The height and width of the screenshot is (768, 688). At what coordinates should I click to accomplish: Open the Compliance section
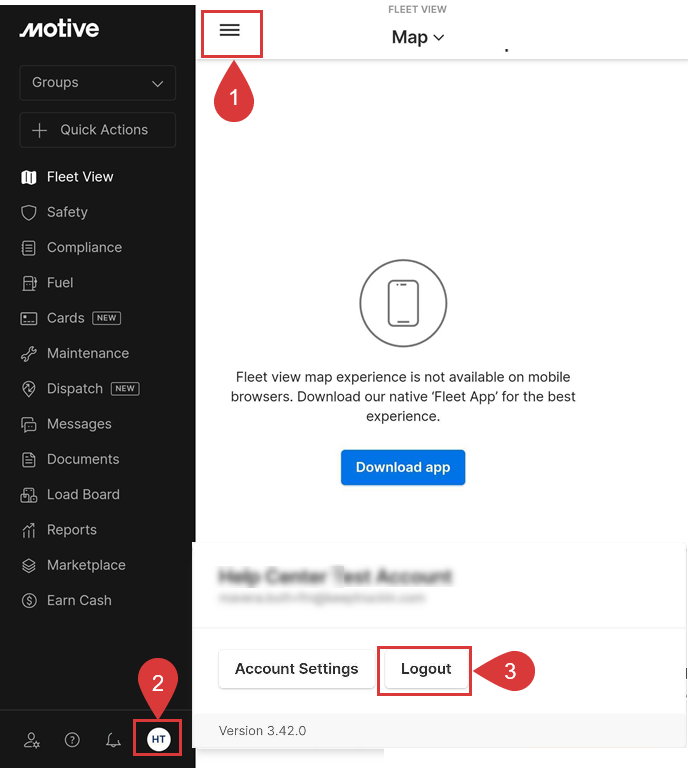click(x=84, y=247)
